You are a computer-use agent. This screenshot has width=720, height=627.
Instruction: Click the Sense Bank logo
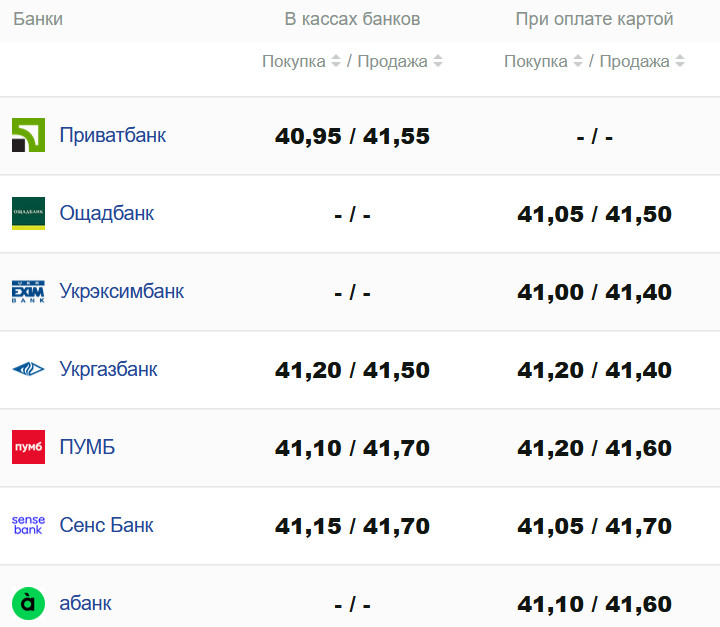coord(28,525)
